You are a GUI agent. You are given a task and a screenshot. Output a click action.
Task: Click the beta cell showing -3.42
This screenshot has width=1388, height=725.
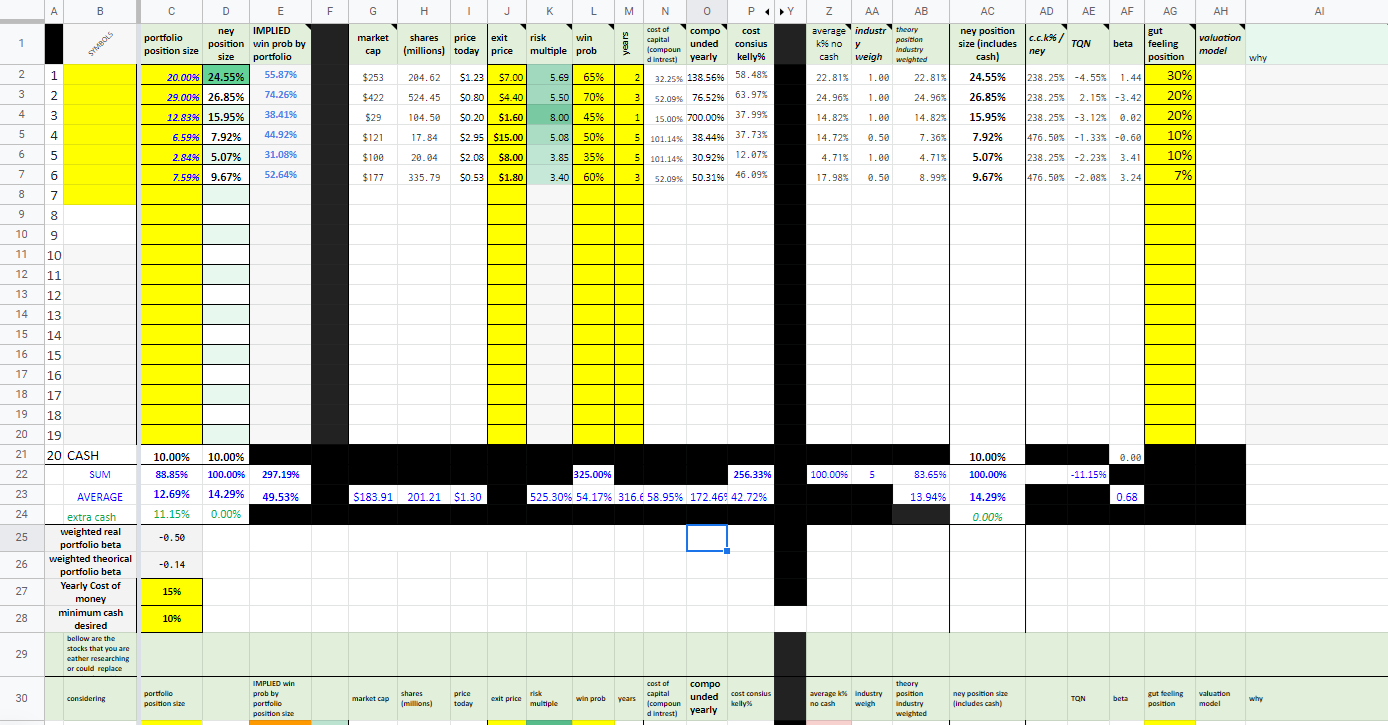click(1129, 96)
